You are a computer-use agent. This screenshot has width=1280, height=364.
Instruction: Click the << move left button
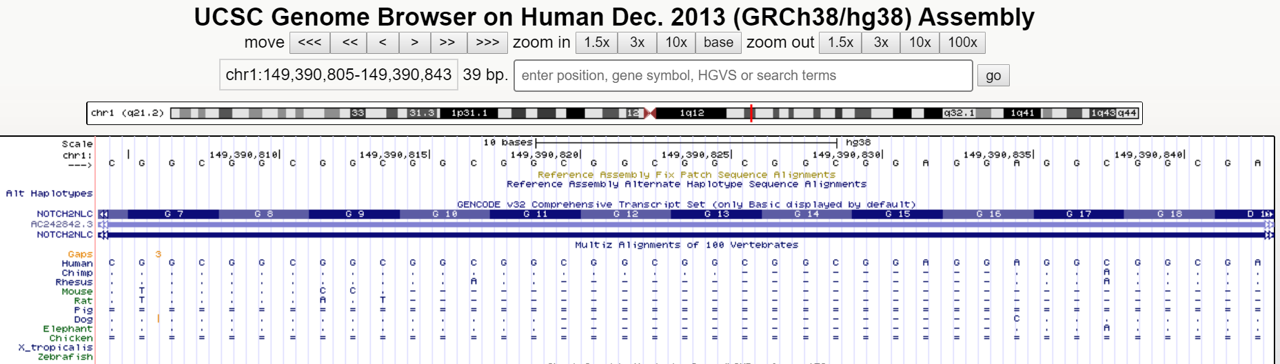coord(350,42)
